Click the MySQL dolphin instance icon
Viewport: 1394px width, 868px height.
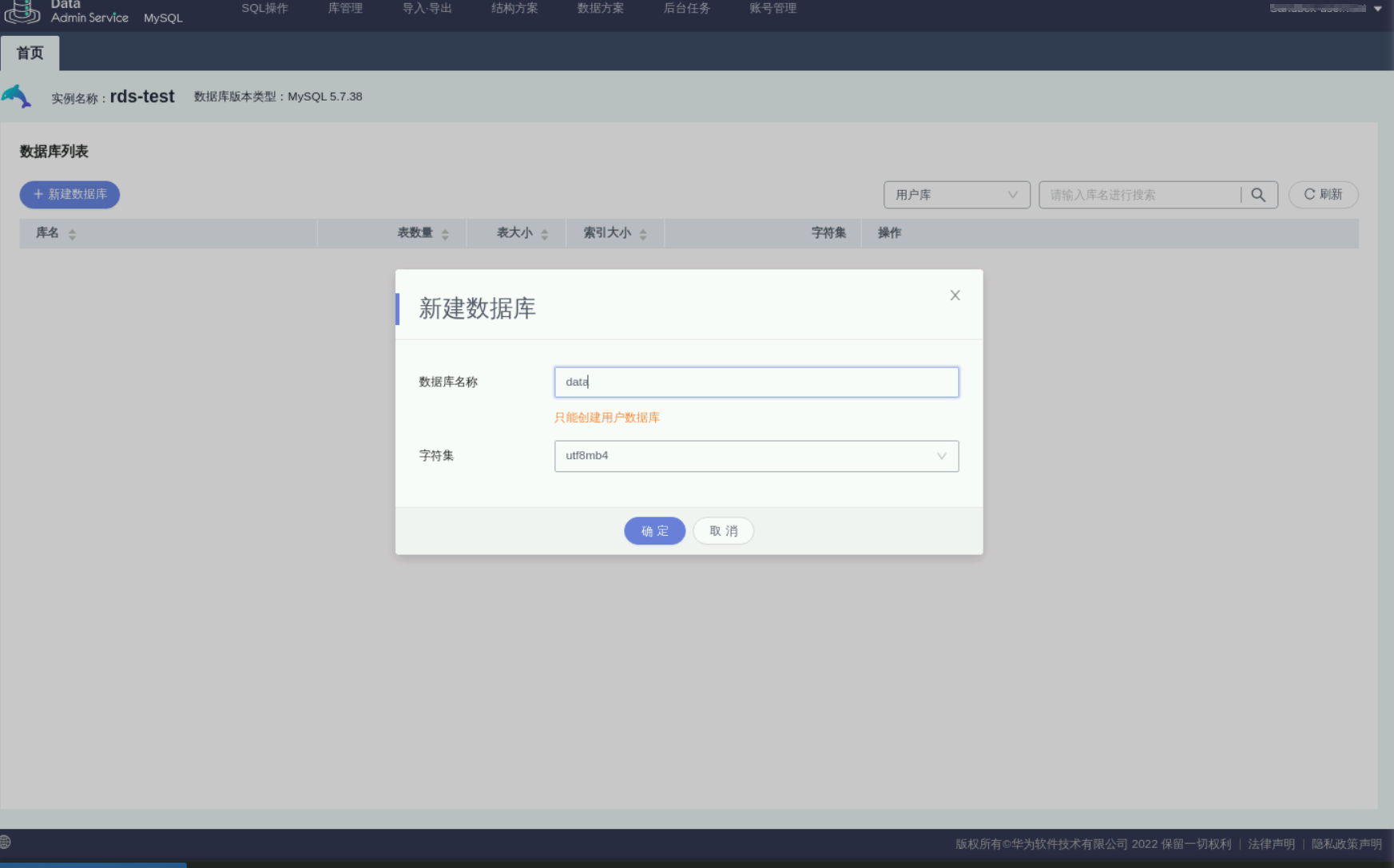(17, 97)
